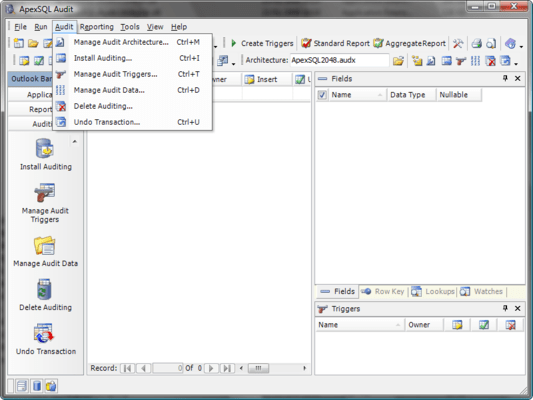Click the gun-shaped Manage Triggers toolbar icon
Screen dimensions: 533x400
[x=461, y=61]
